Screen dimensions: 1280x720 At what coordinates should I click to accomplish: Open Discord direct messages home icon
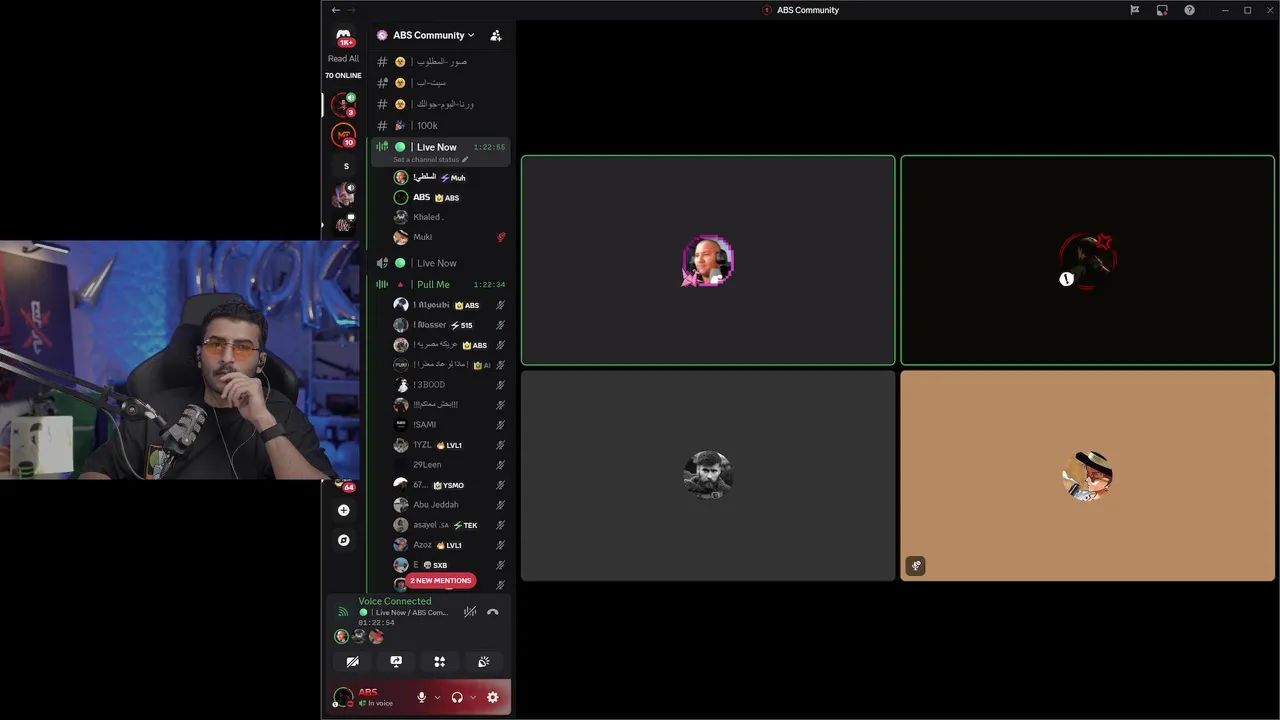click(344, 36)
